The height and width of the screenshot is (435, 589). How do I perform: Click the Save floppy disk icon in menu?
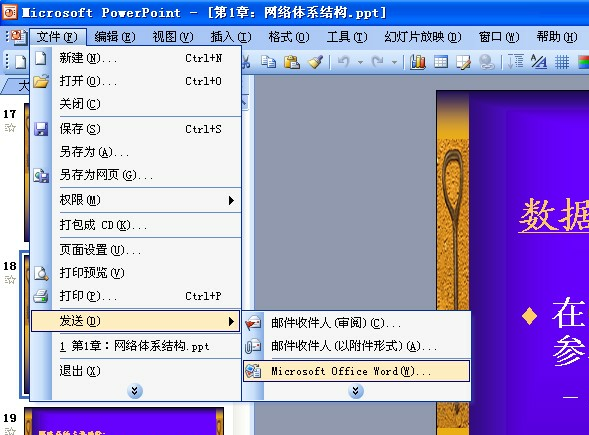41,129
